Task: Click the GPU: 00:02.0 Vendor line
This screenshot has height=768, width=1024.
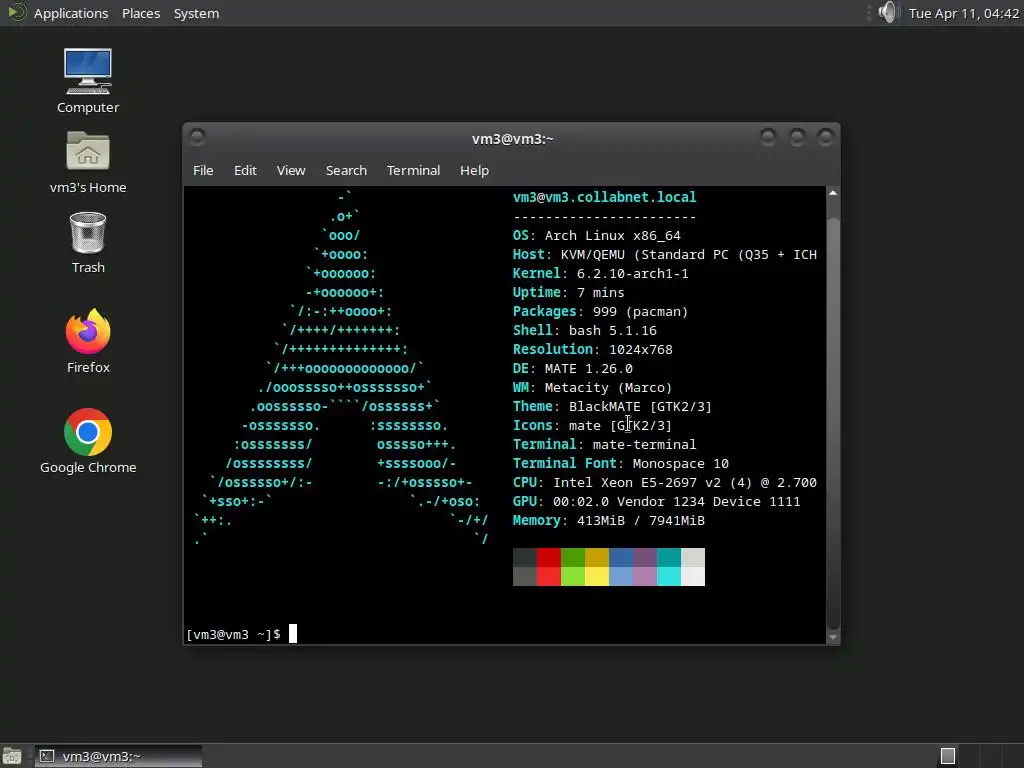Action: [x=657, y=501]
